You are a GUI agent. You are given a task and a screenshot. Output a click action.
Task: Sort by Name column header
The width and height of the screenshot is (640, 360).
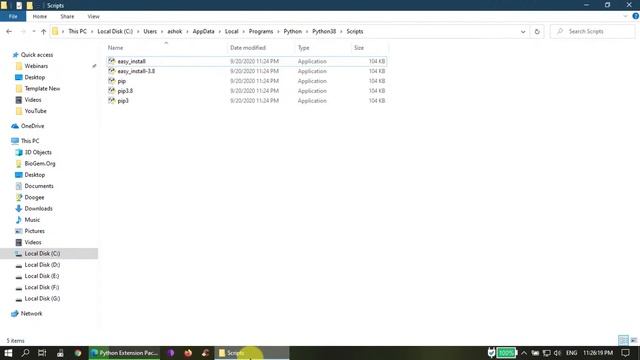115,48
